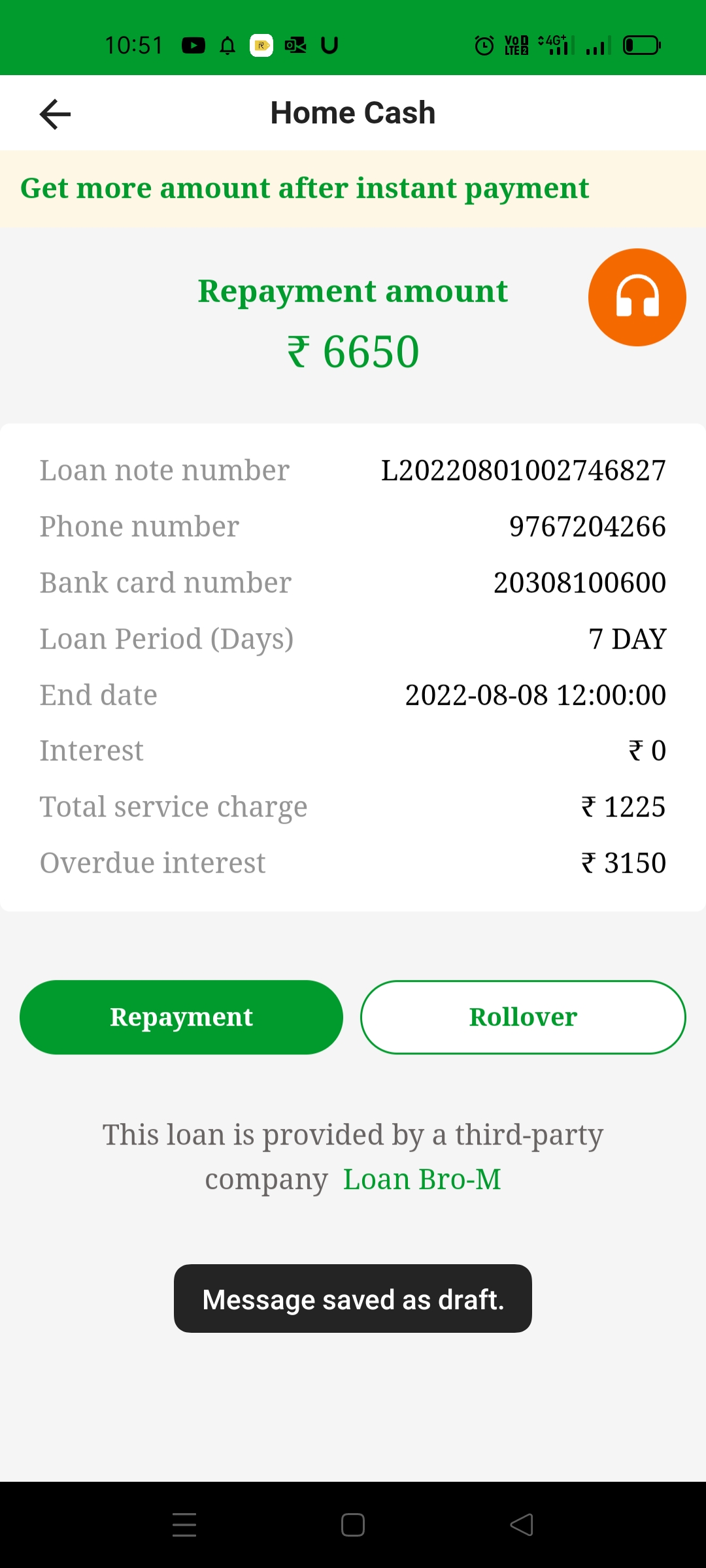This screenshot has width=706, height=1568.
Task: Tap the Message saved as draft toast
Action: click(353, 1299)
